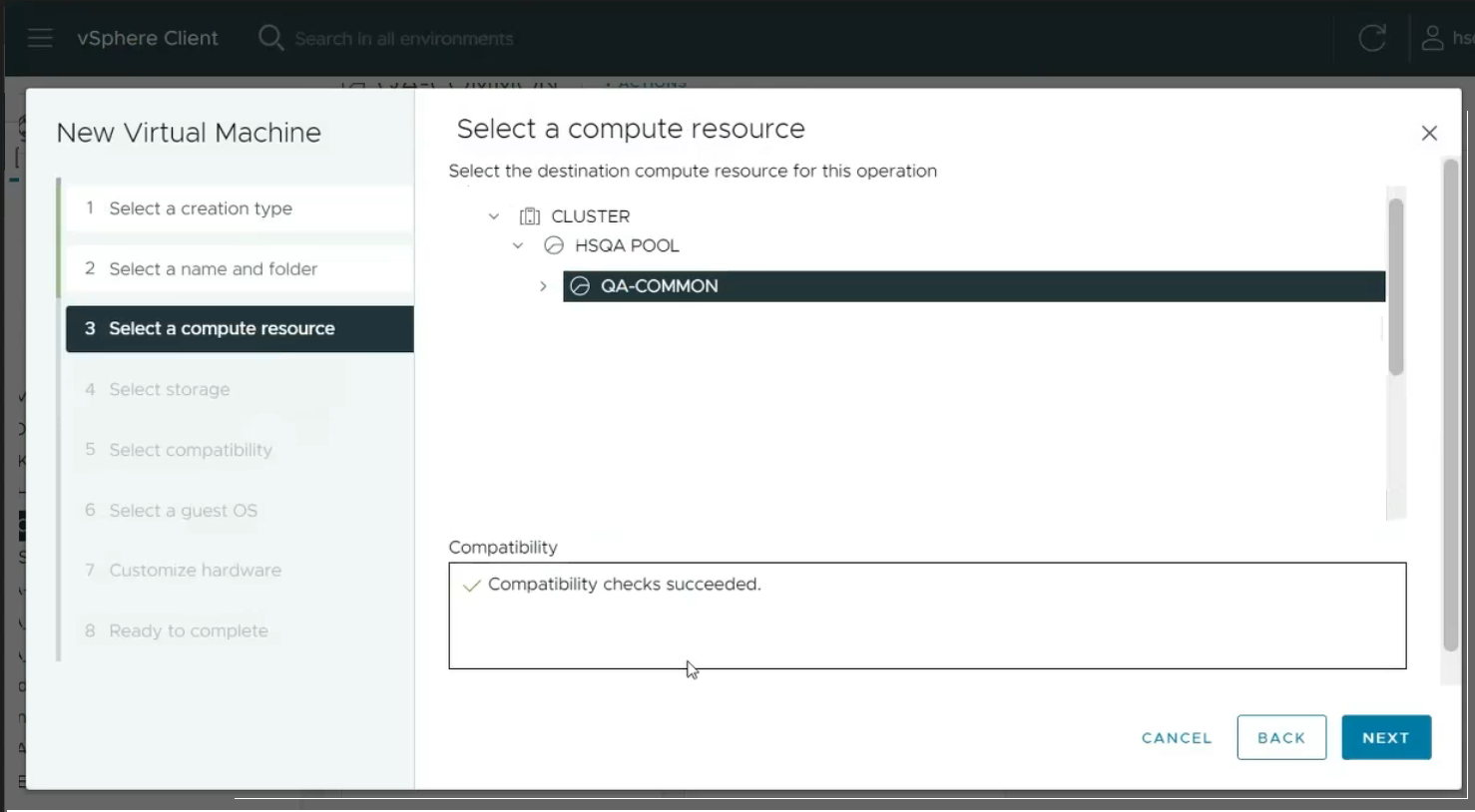Click the QA-COMMON resource pool icon
Image resolution: width=1475 pixels, height=812 pixels.
click(x=580, y=286)
